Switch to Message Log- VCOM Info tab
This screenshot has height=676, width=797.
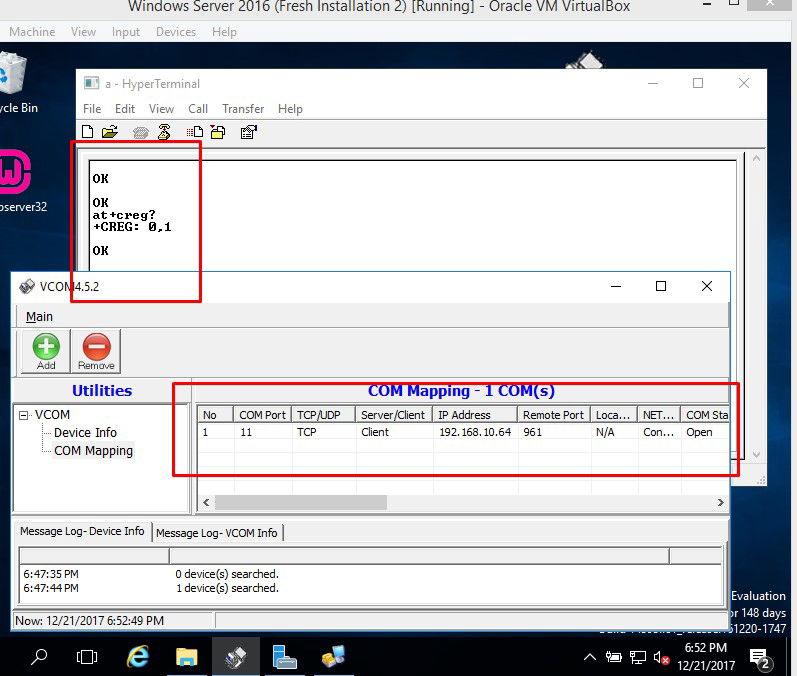[x=217, y=533]
